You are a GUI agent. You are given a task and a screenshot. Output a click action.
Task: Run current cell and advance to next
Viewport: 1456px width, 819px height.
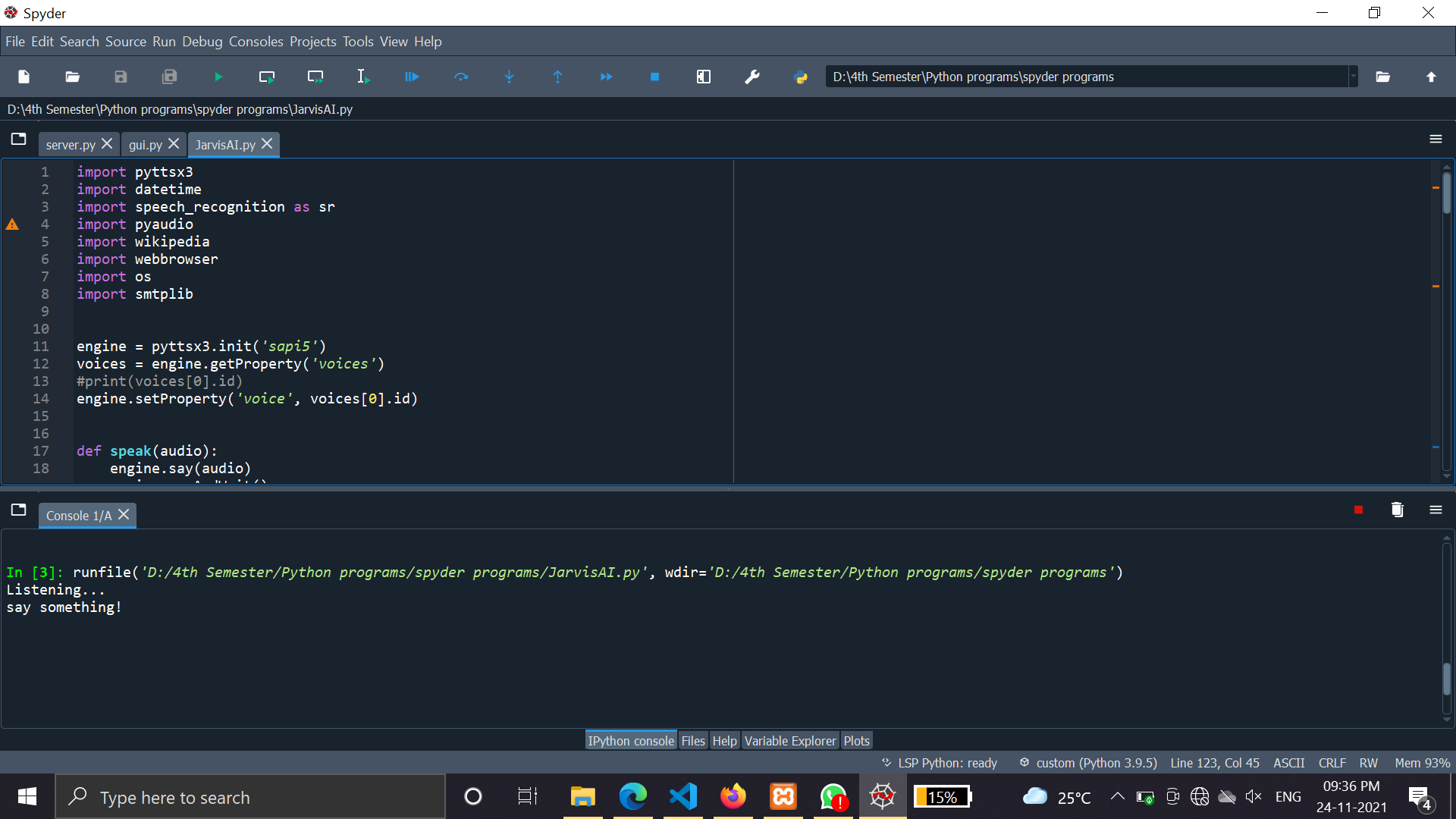click(315, 77)
